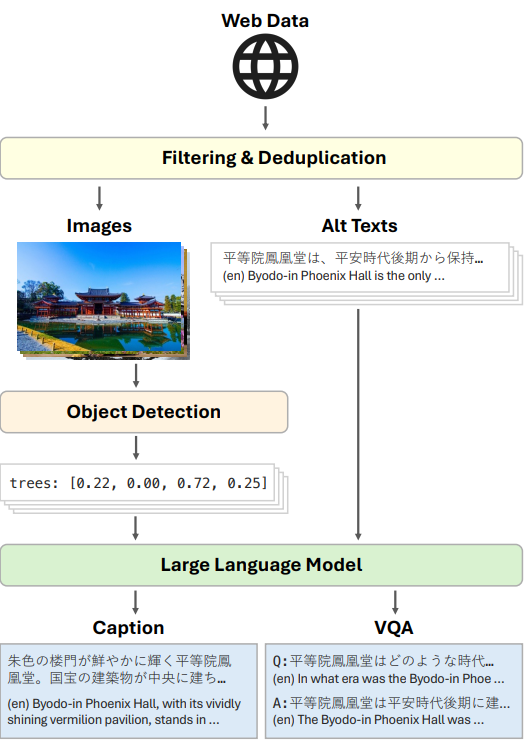This screenshot has width=524, height=744.
Task: Click the VQA heading
Action: (x=394, y=628)
